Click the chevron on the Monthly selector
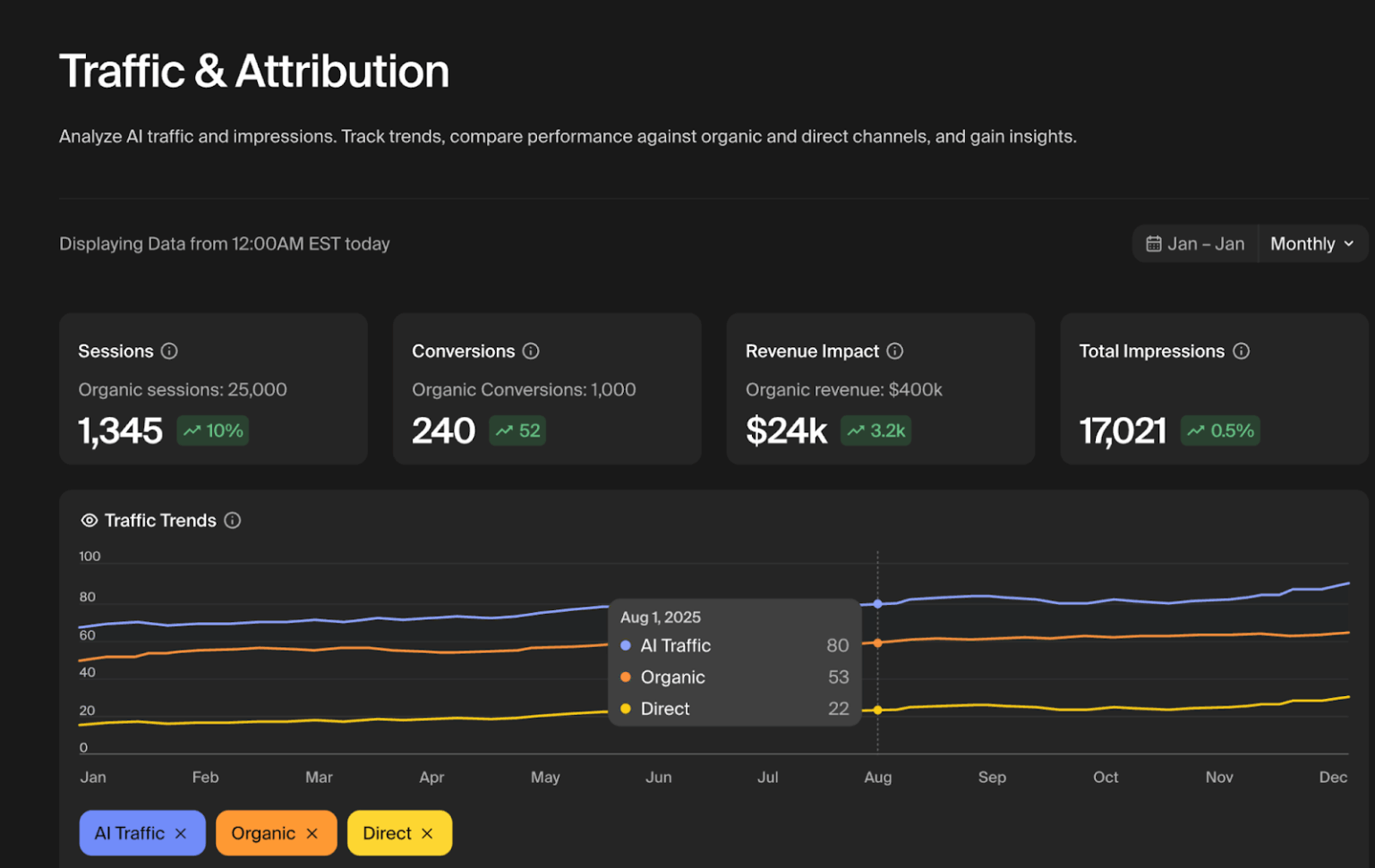 [x=1350, y=243]
